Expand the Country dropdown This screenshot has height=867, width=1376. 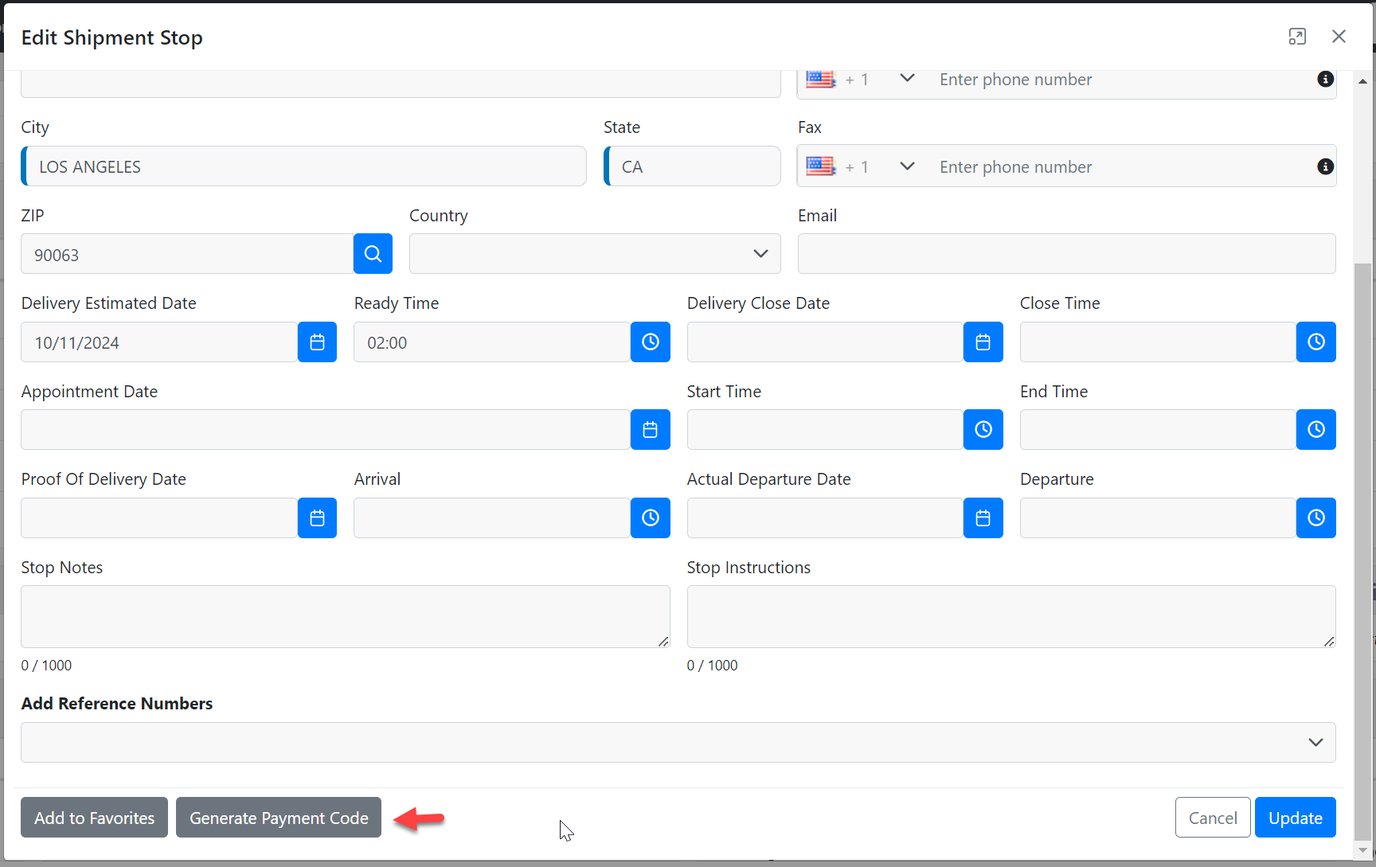point(594,254)
